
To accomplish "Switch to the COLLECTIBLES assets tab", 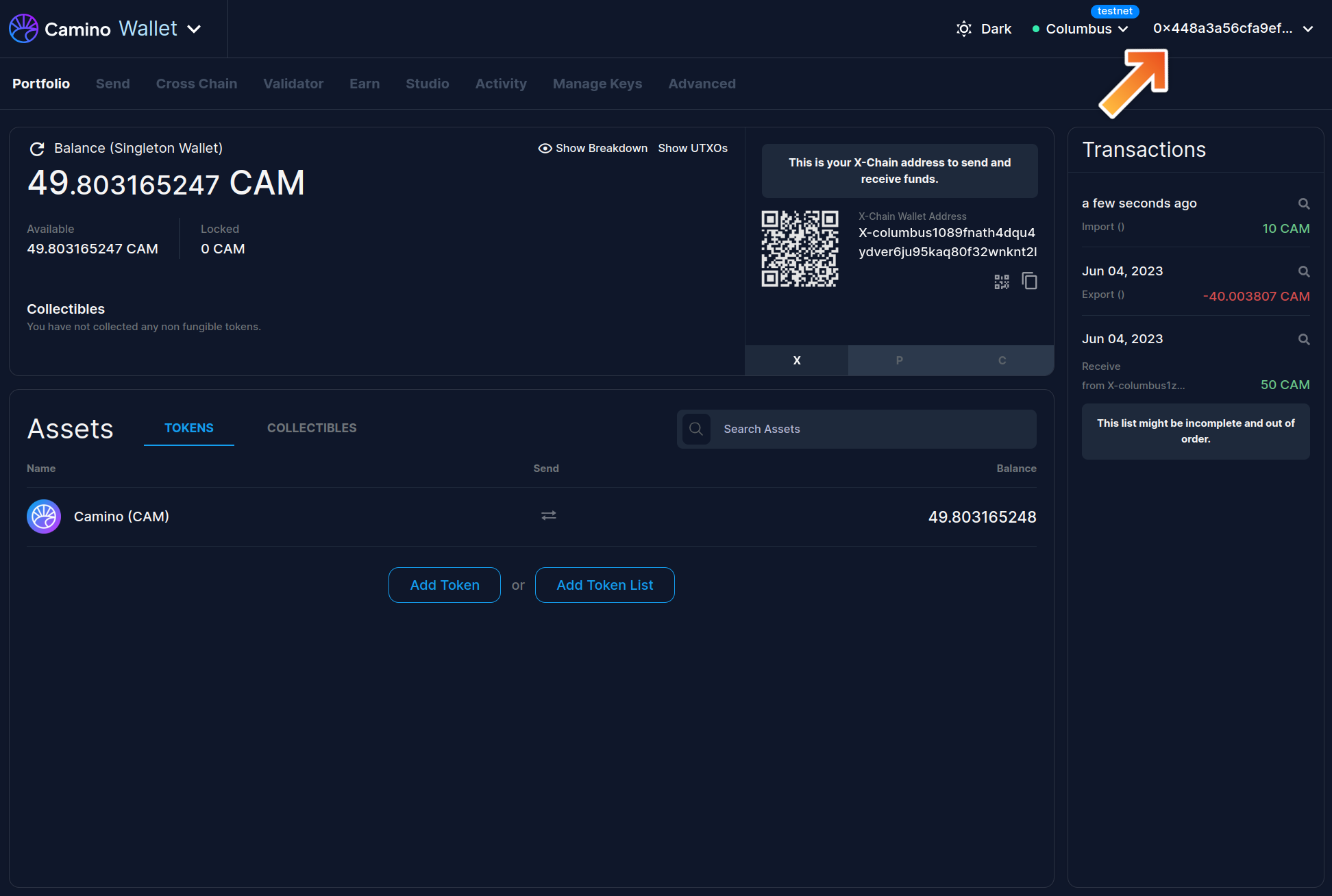I will 312,428.
